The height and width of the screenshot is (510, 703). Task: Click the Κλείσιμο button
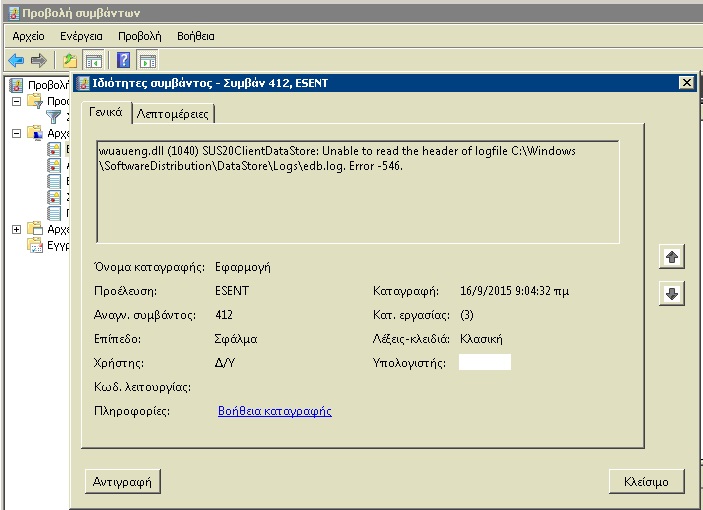(646, 482)
